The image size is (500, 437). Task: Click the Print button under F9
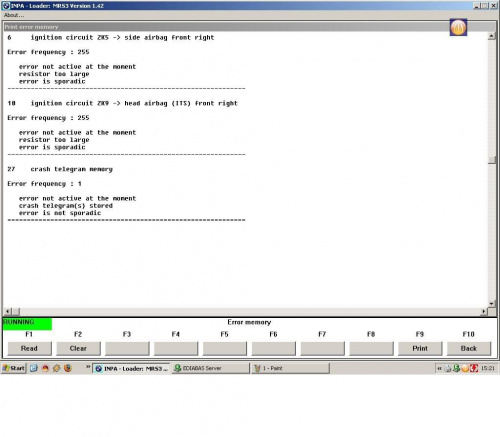[x=420, y=348]
